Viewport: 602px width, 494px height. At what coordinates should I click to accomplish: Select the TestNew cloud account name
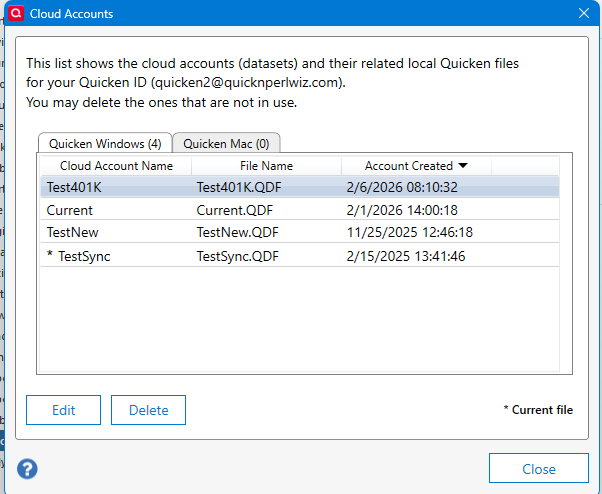tap(73, 232)
